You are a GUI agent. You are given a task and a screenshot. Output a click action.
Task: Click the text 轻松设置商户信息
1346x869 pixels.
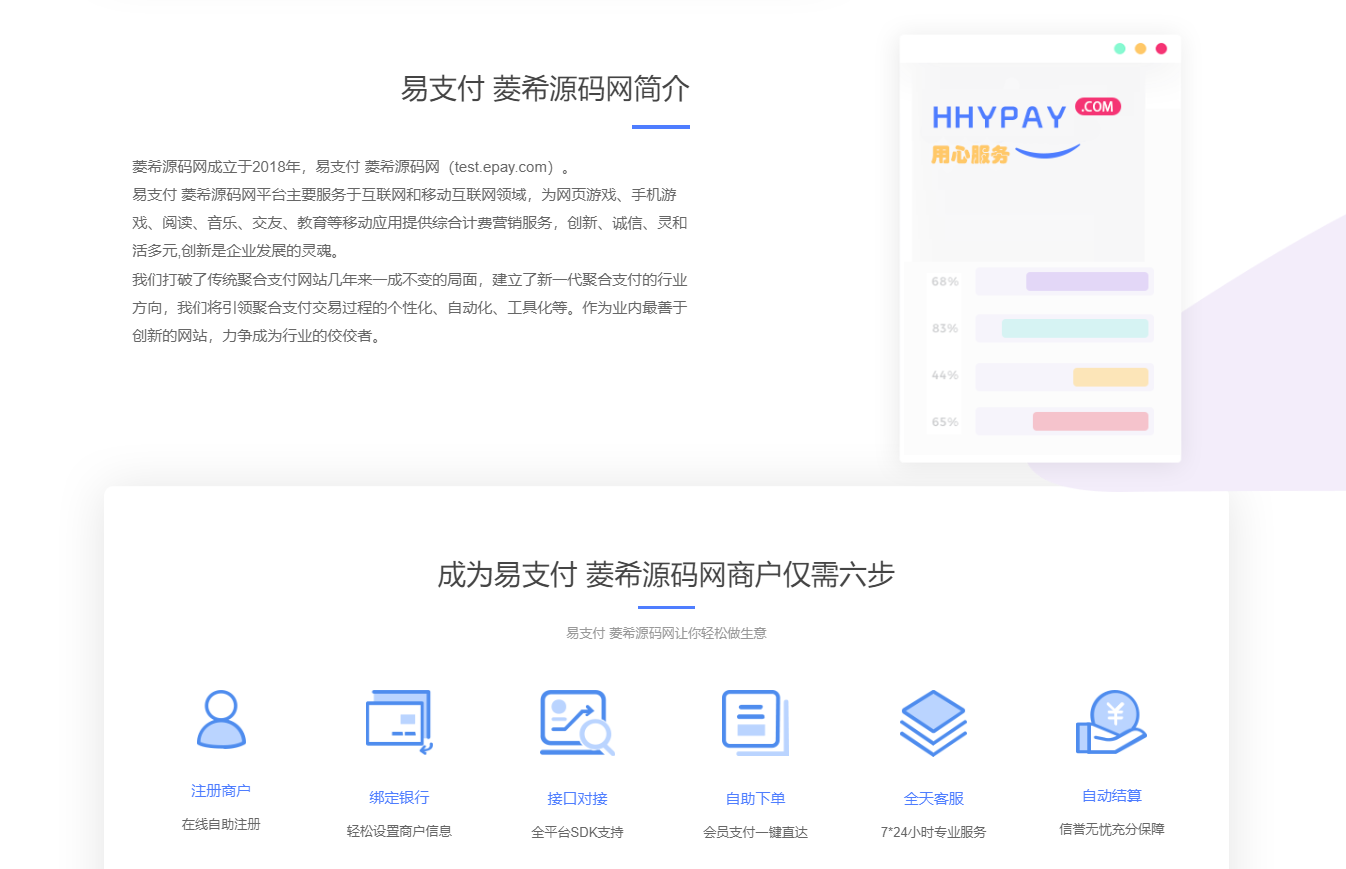[399, 830]
